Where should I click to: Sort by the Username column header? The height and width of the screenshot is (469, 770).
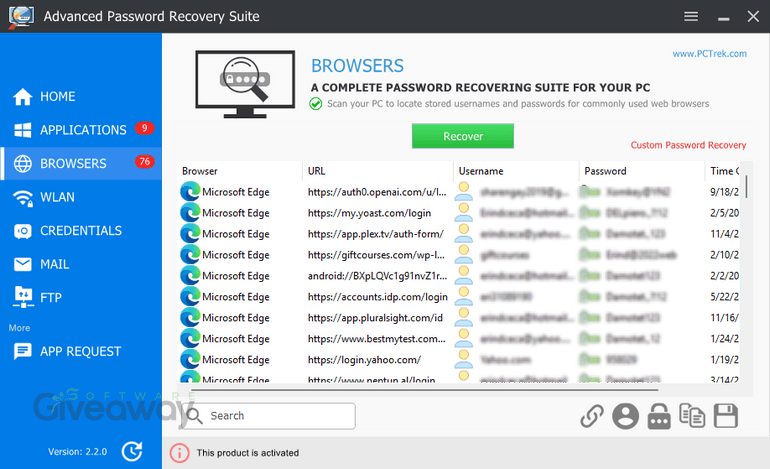(x=516, y=171)
